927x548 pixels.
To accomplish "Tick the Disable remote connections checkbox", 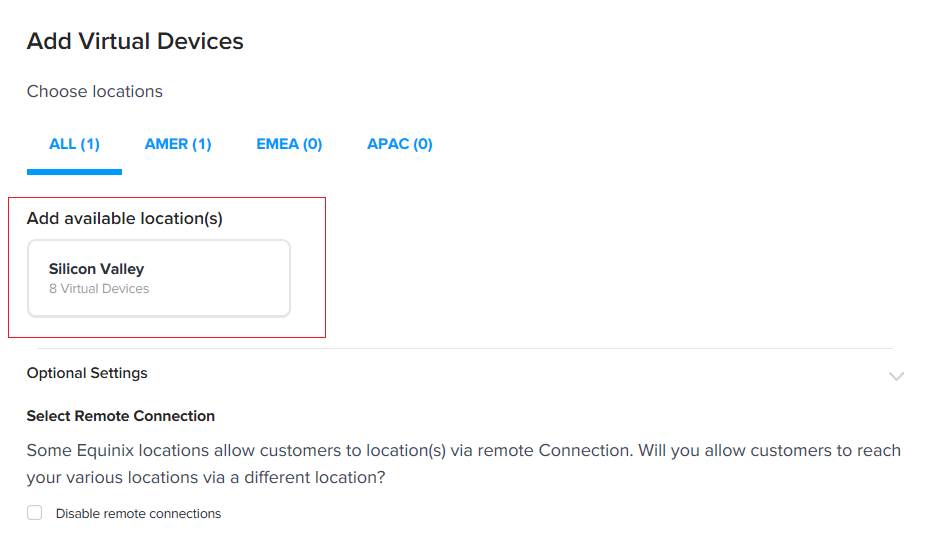I will coord(34,513).
